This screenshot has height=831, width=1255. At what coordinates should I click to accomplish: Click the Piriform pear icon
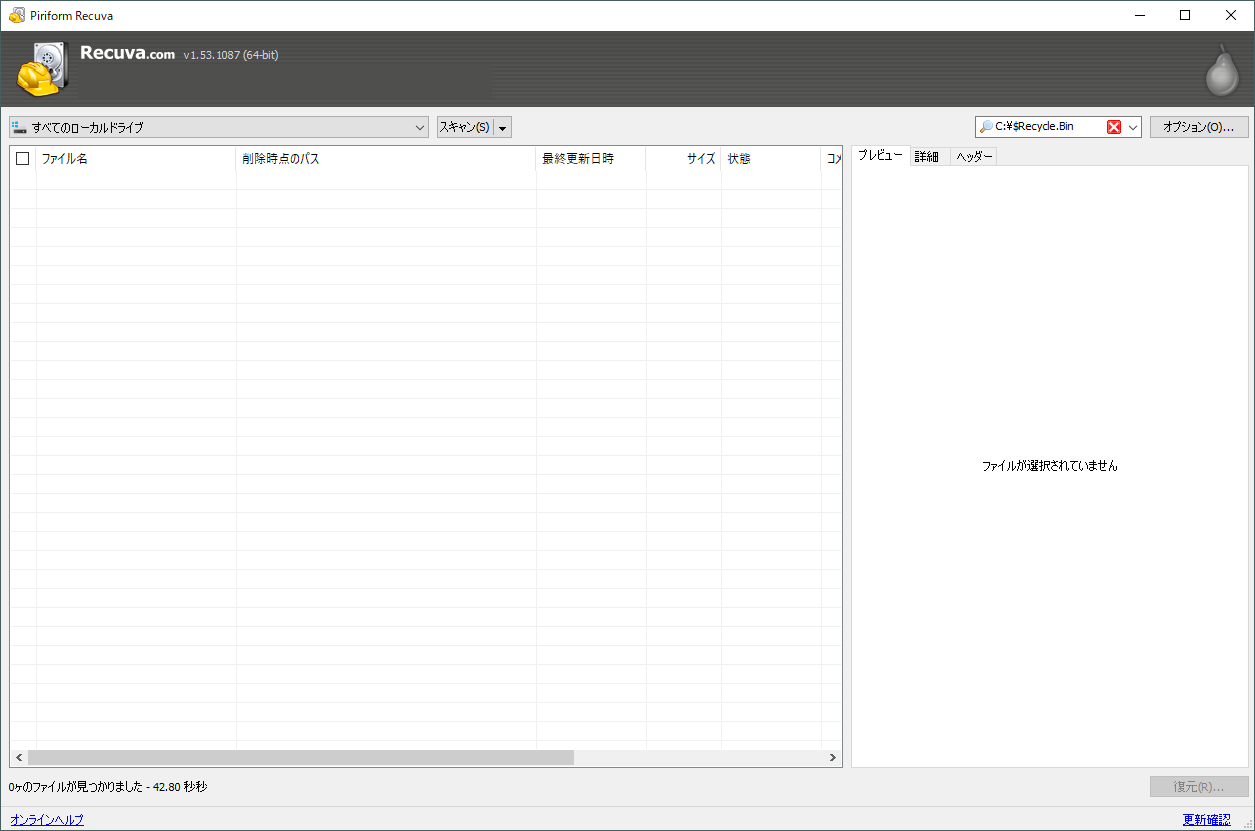tap(1221, 71)
